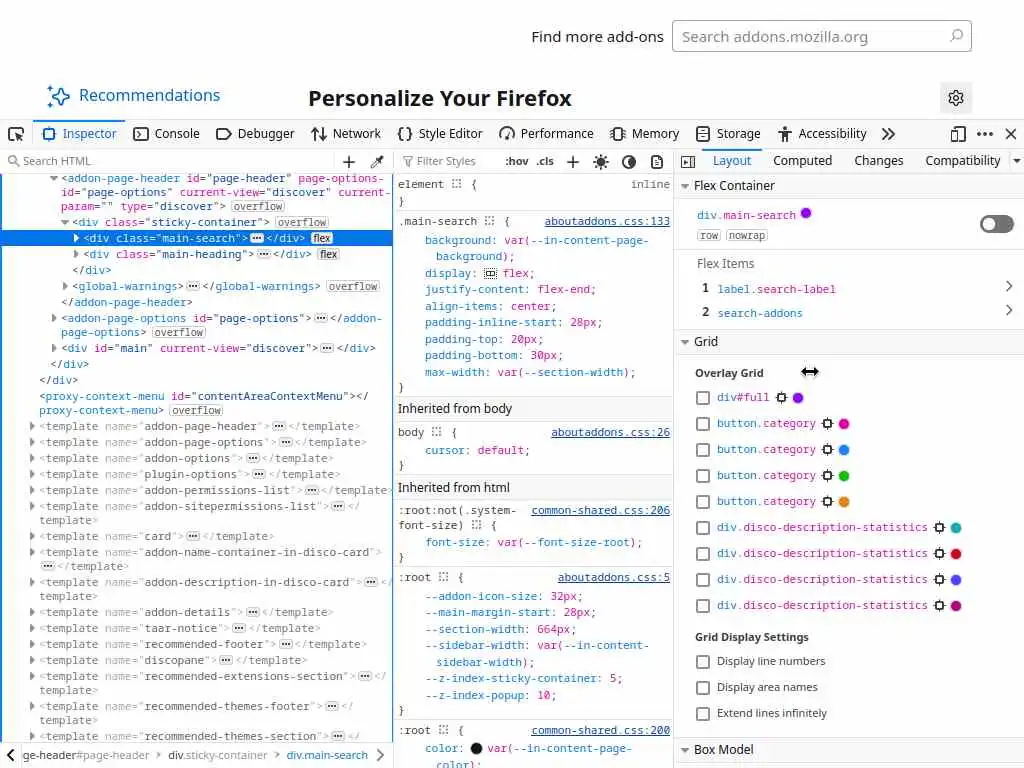
Task: Enable Display line numbers
Action: click(703, 662)
